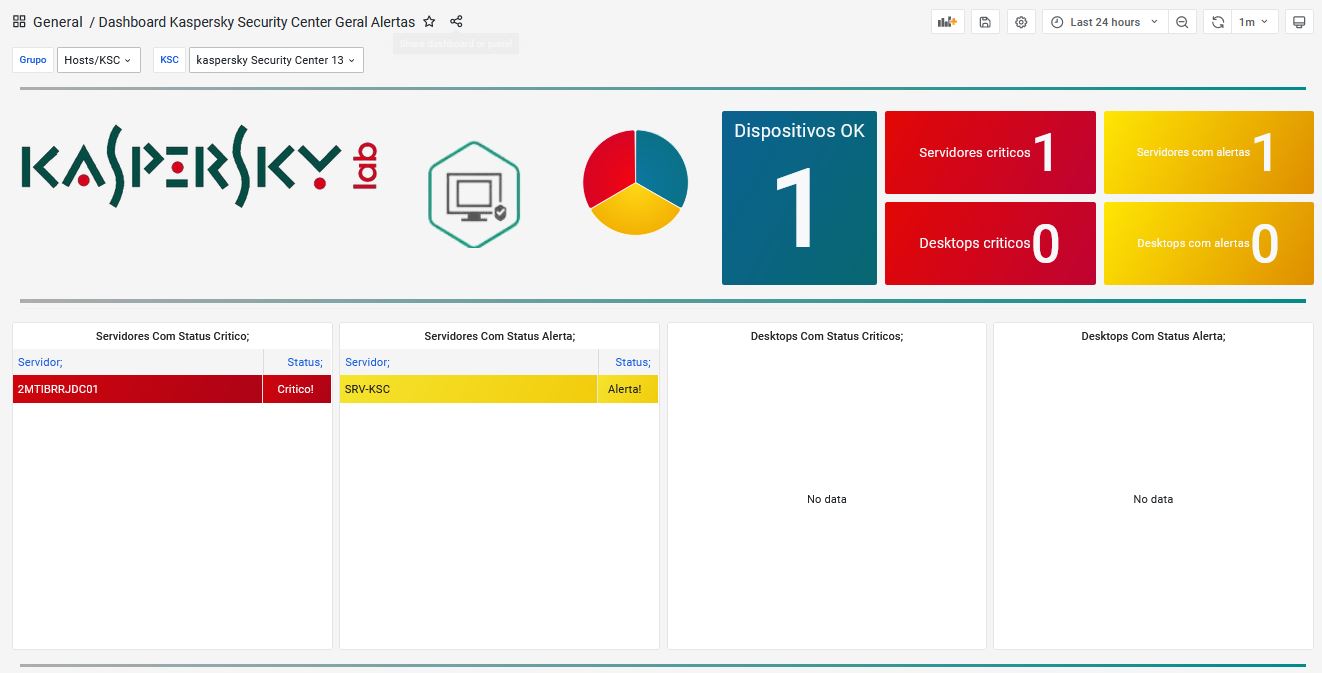Open the Dispositivos OK stat panel
1322x673 pixels.
tap(799, 198)
